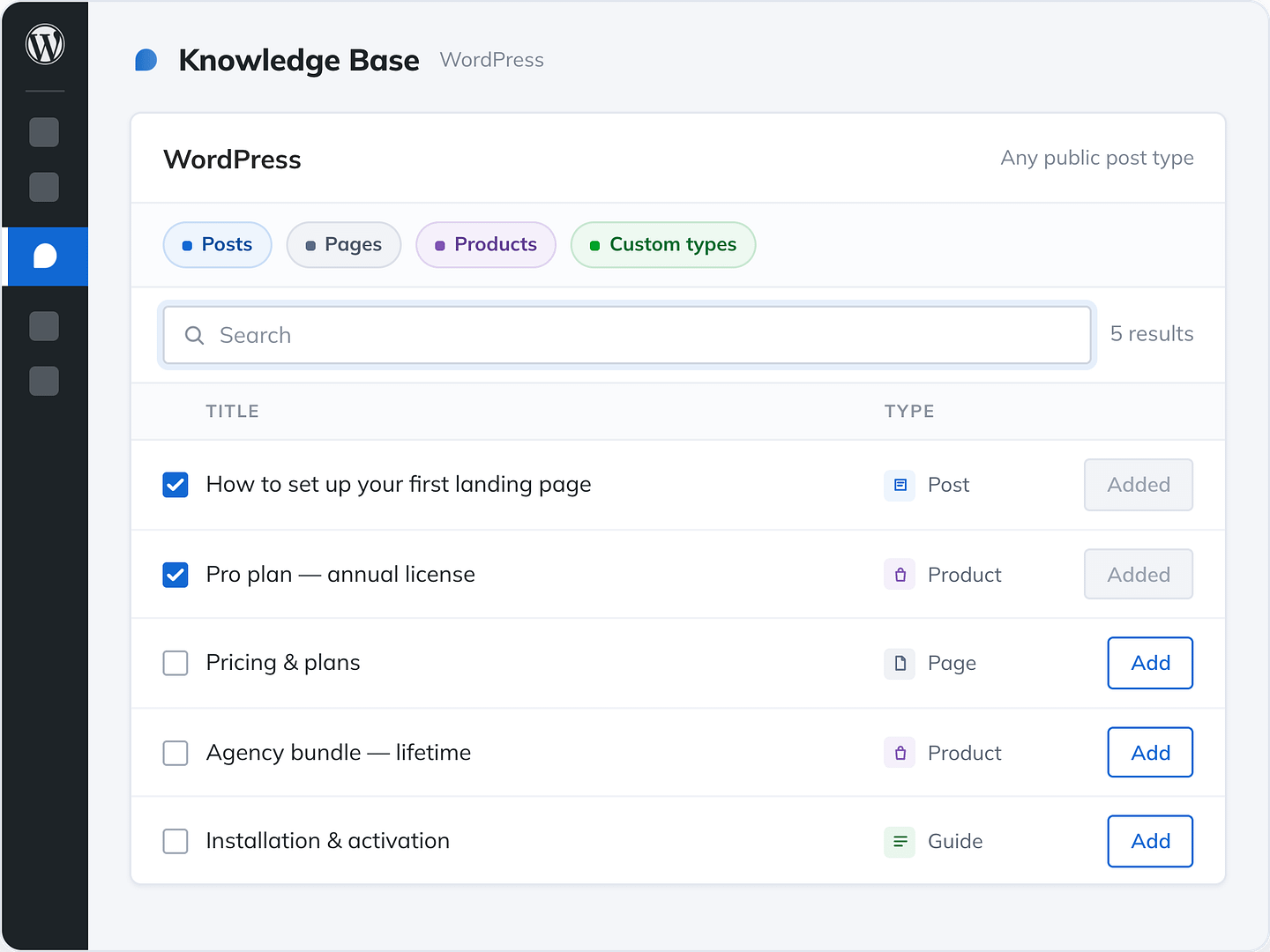Filter by the Posts chip
This screenshot has width=1270, height=952.
(x=218, y=244)
